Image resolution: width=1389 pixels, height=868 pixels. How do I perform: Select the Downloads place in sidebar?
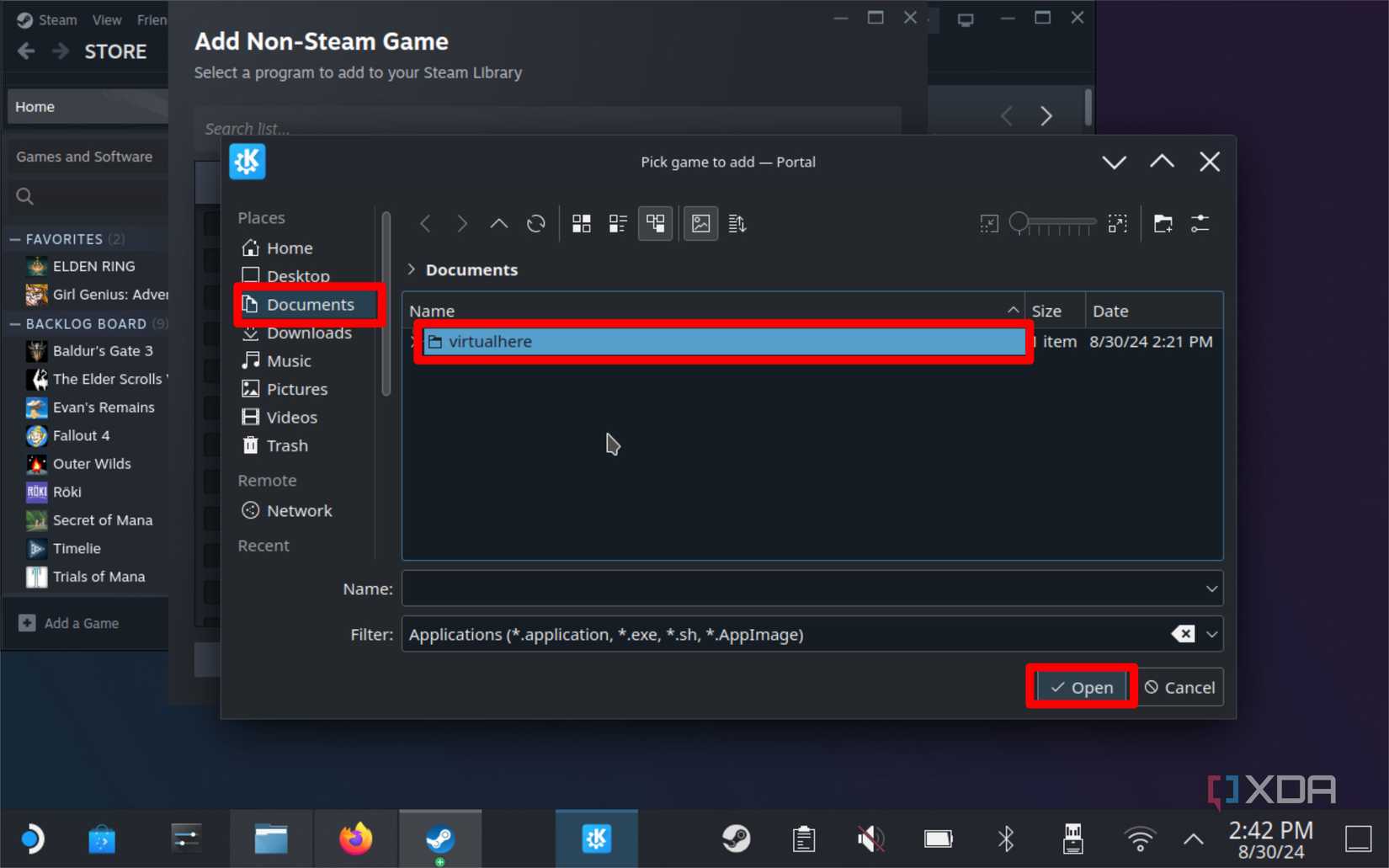click(x=308, y=333)
